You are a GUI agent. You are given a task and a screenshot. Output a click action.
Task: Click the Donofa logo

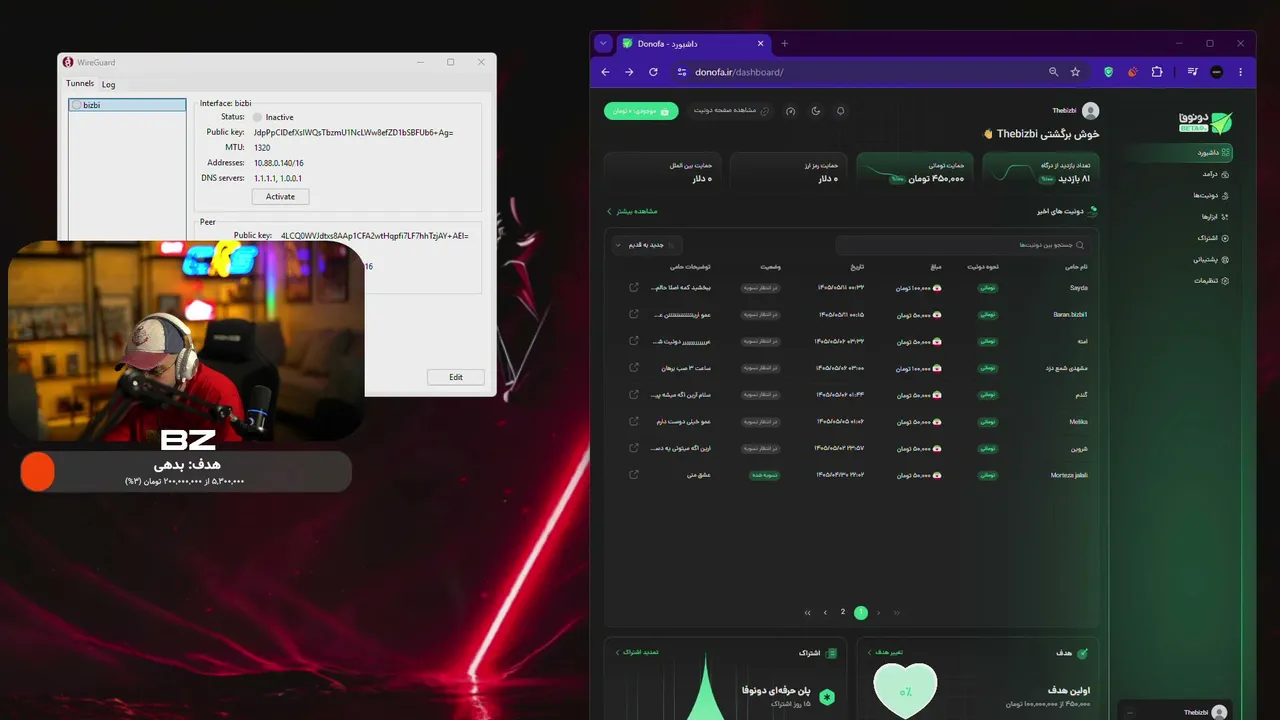coord(1206,122)
